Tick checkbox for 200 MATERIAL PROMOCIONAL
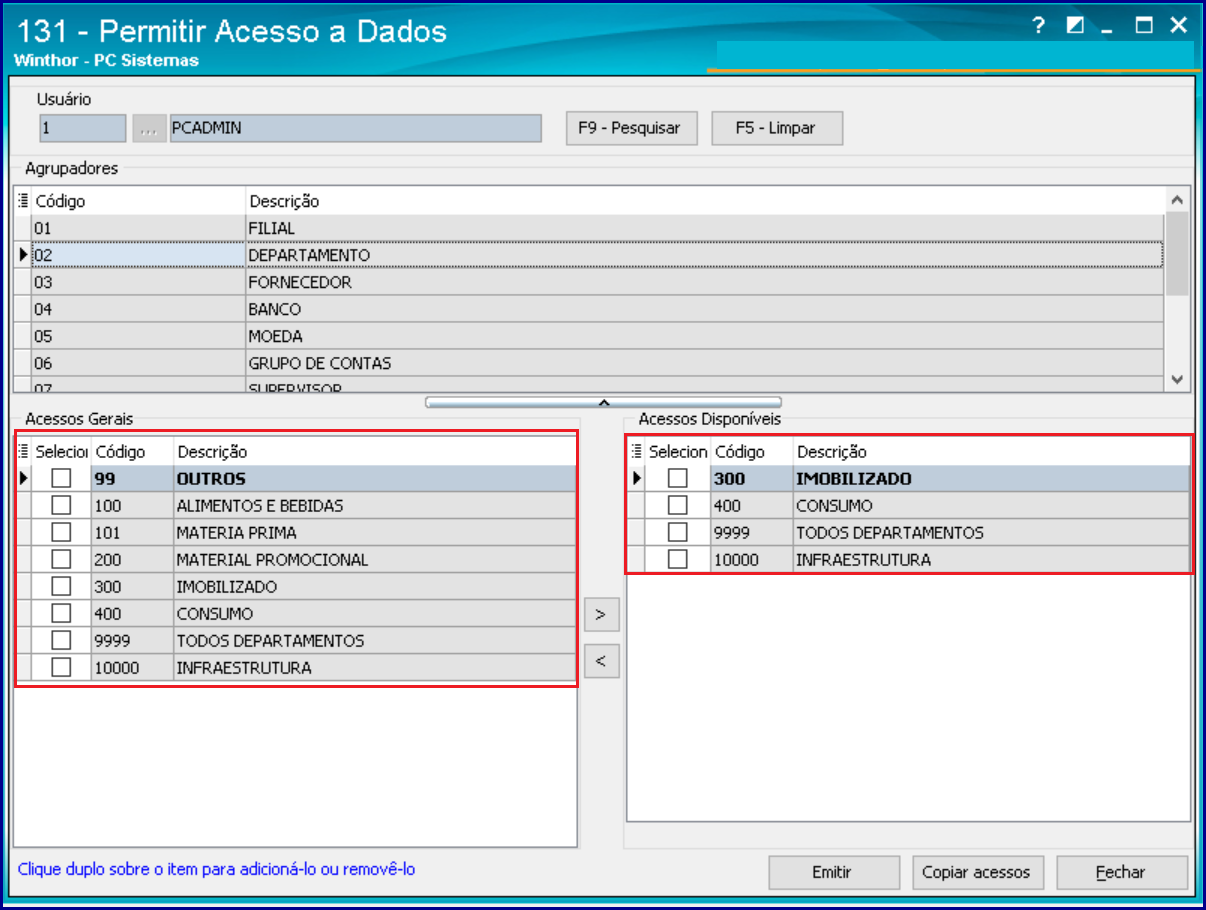The width and height of the screenshot is (1206, 910). pyautogui.click(x=62, y=559)
